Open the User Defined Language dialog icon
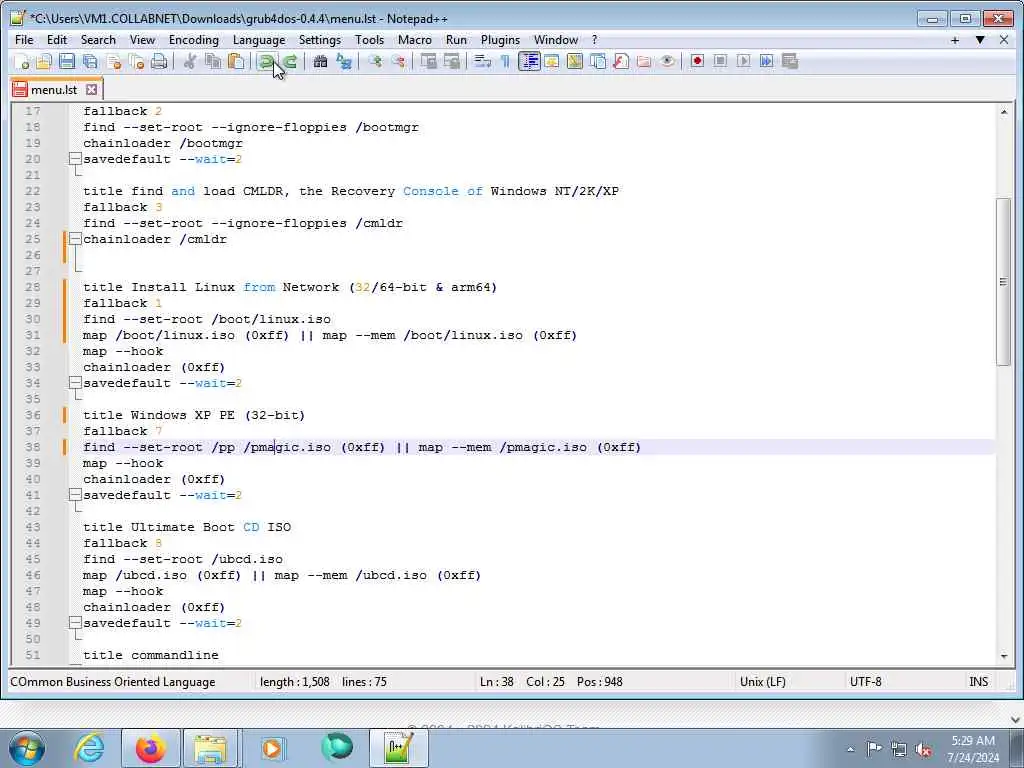Viewport: 1024px width, 768px height. pyautogui.click(x=552, y=61)
